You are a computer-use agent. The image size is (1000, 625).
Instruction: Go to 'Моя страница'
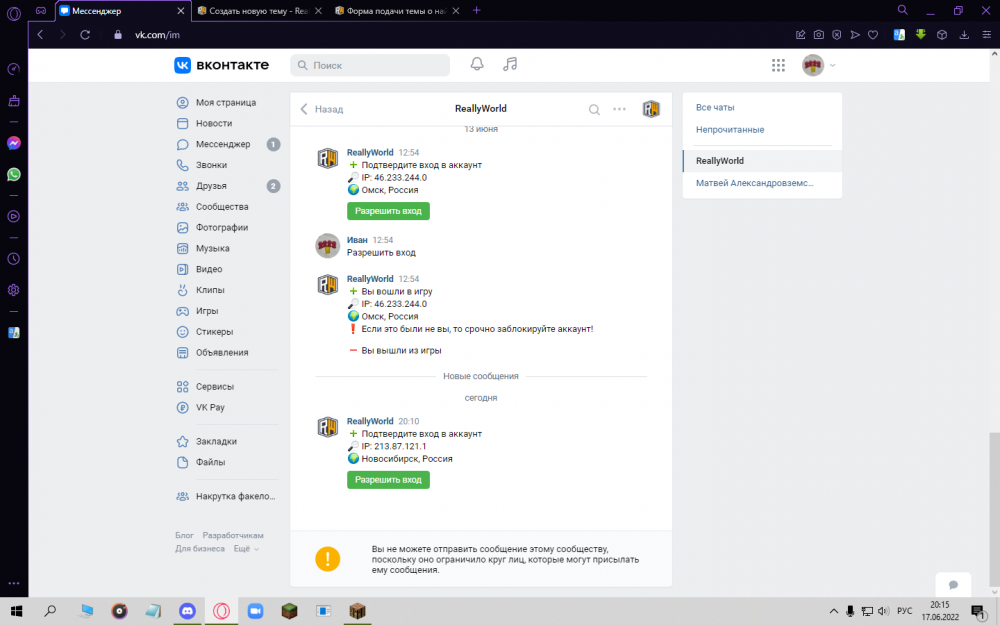click(226, 103)
